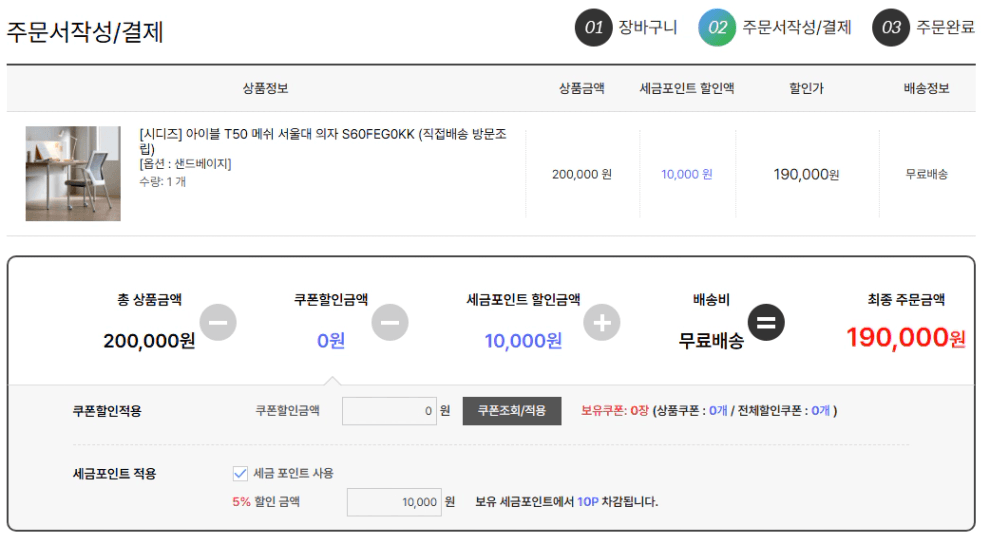This screenshot has width=990, height=544.
Task: Click the 쿠폰할인금액 input field
Action: tap(389, 411)
